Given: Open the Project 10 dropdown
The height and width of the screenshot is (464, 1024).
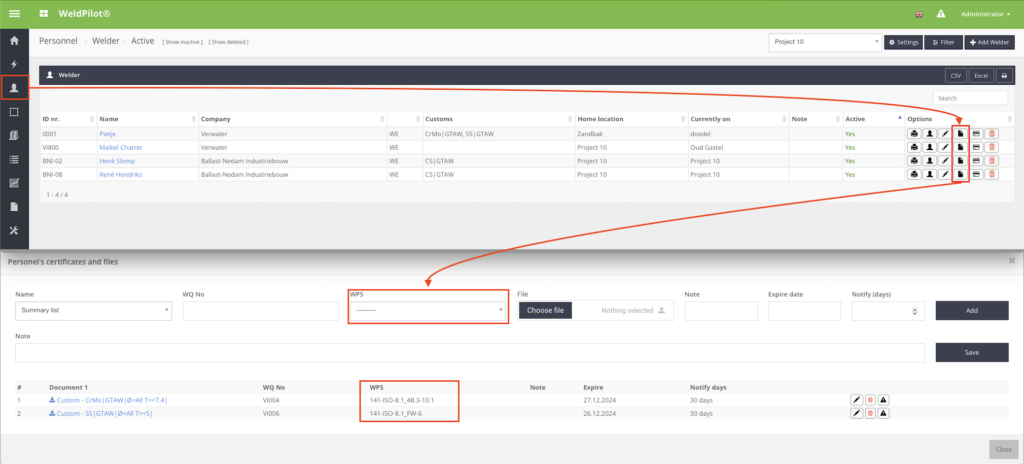Looking at the screenshot, I should click(825, 42).
